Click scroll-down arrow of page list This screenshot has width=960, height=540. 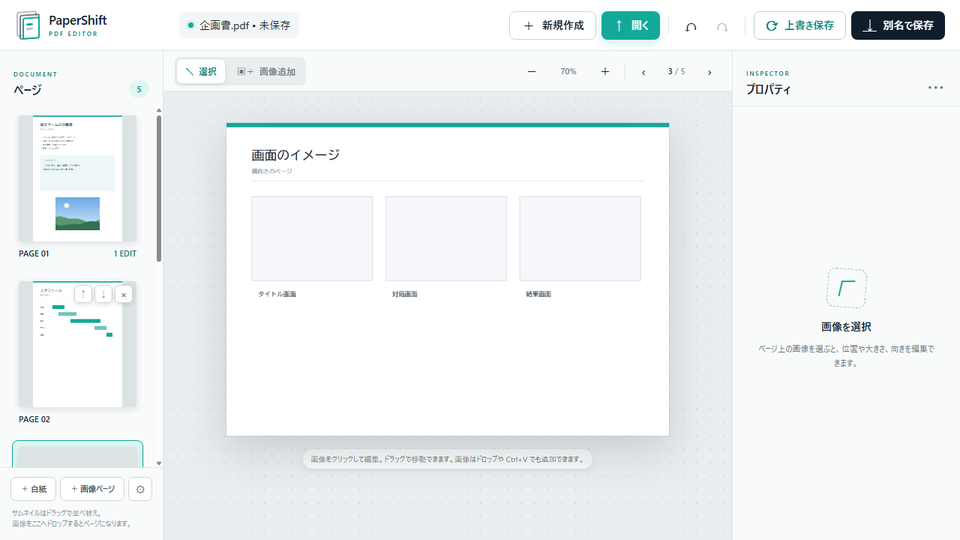pos(159,463)
